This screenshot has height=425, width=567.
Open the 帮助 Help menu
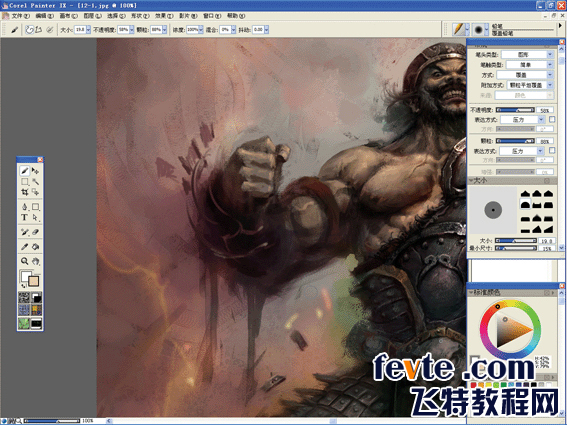(x=236, y=16)
